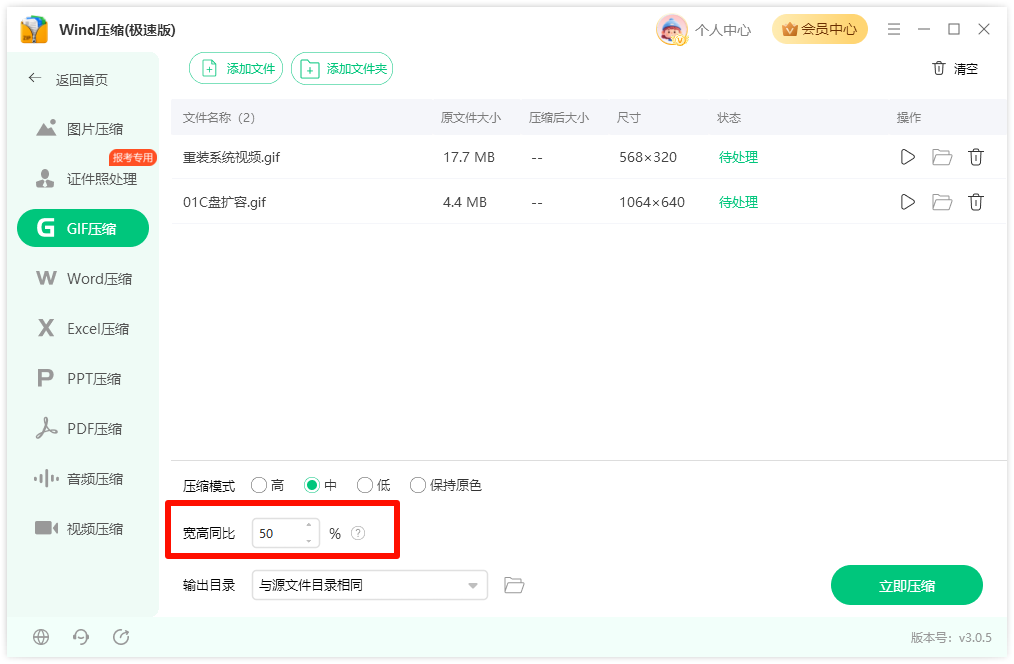Click the globe icon at bottom left
1014x664 pixels.
point(41,637)
